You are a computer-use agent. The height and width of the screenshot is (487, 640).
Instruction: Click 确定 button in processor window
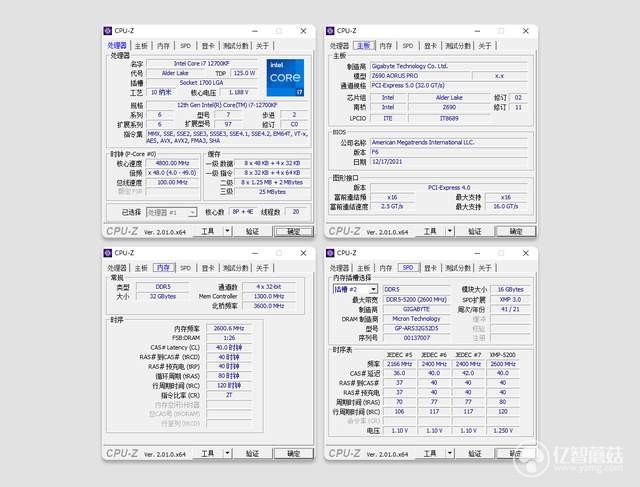pos(293,231)
